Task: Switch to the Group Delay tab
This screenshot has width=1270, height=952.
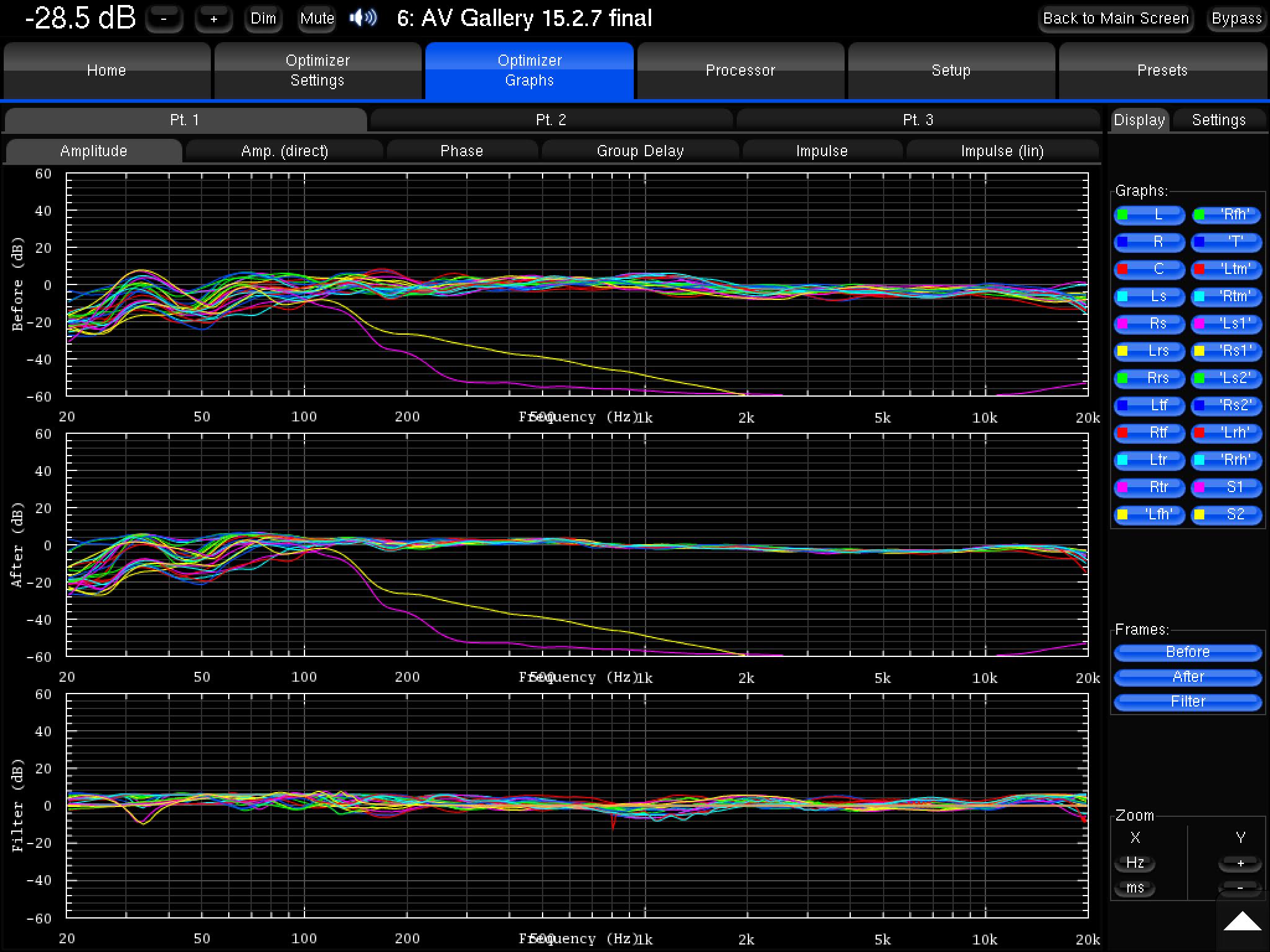Action: pos(641,151)
